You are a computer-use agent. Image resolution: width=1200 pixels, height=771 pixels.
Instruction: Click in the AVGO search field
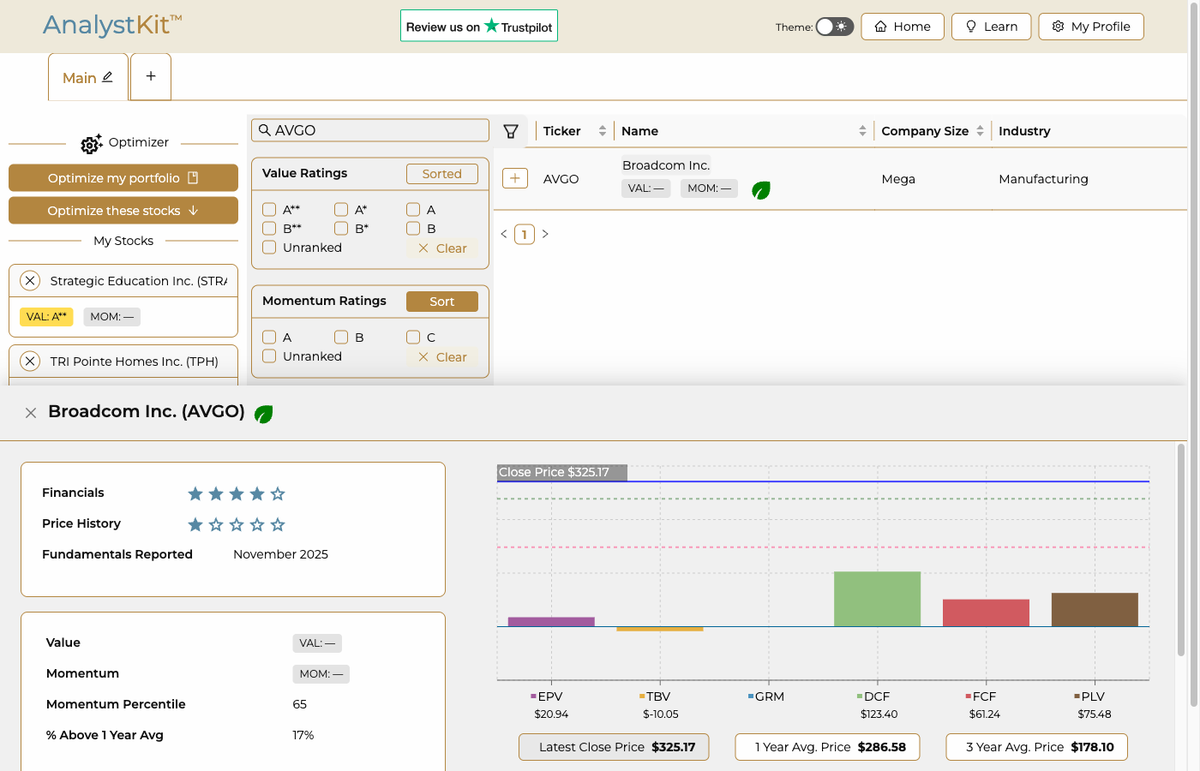[x=369, y=130]
